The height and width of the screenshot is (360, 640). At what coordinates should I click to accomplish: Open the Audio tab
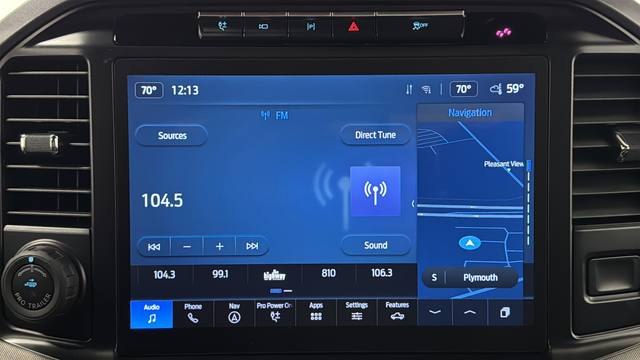pyautogui.click(x=151, y=314)
